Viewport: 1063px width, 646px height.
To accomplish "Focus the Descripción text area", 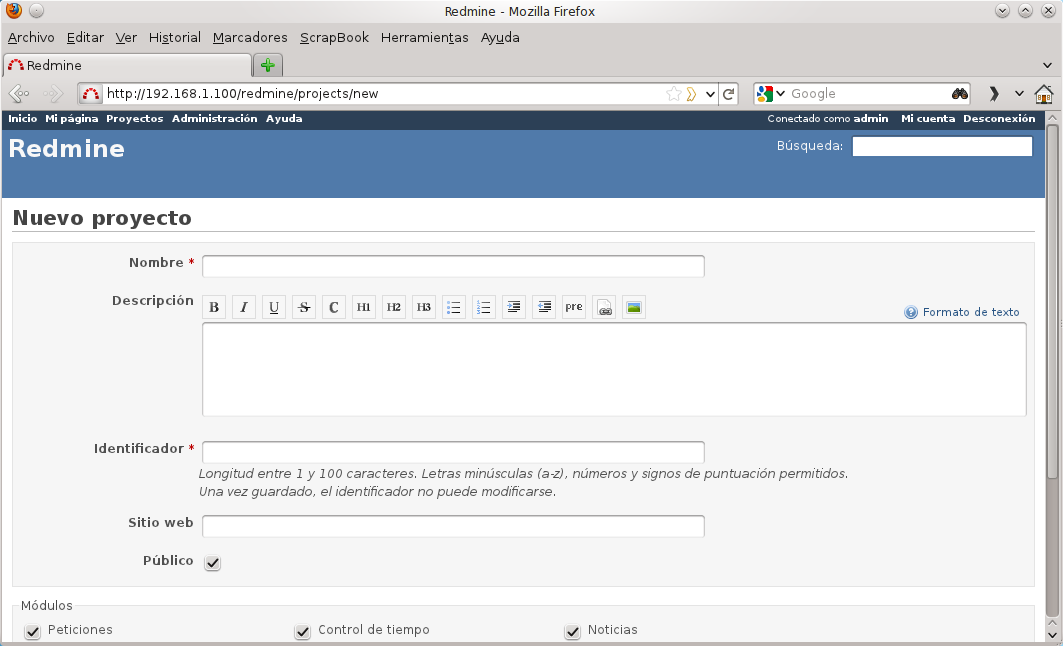I will (614, 369).
